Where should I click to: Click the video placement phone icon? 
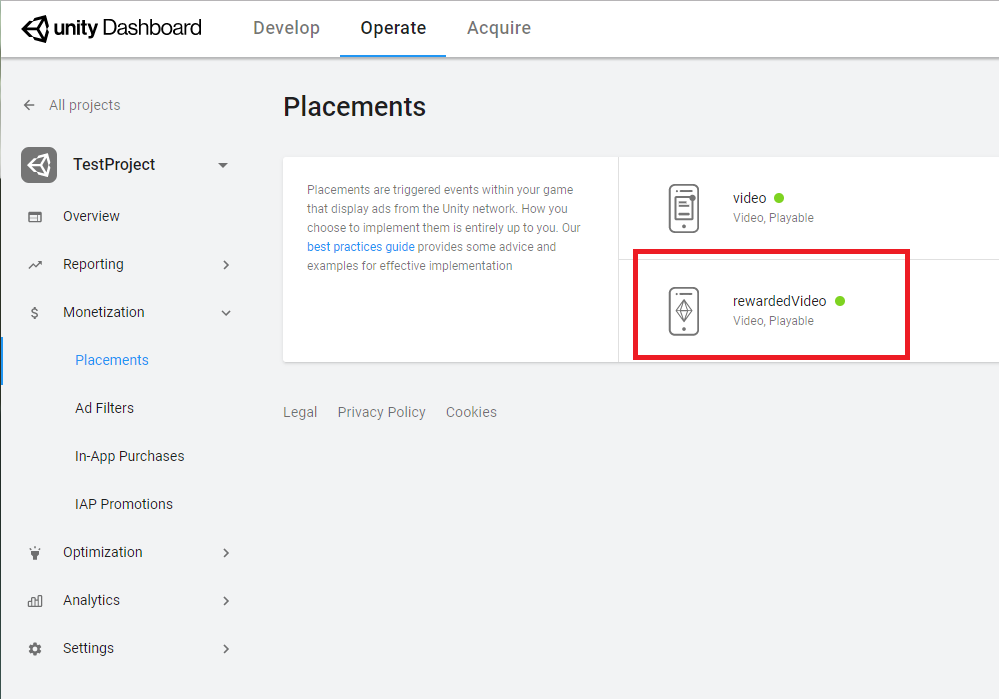(684, 208)
